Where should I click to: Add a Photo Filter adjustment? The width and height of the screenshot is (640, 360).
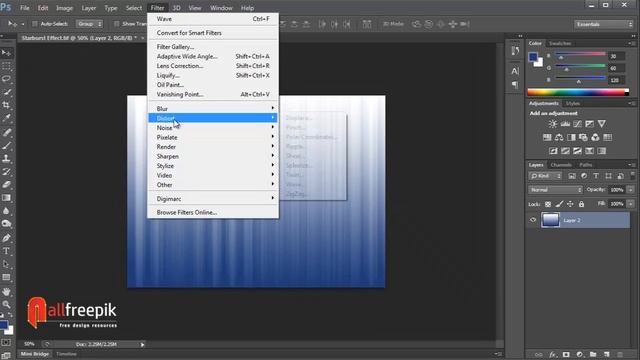coord(583,138)
